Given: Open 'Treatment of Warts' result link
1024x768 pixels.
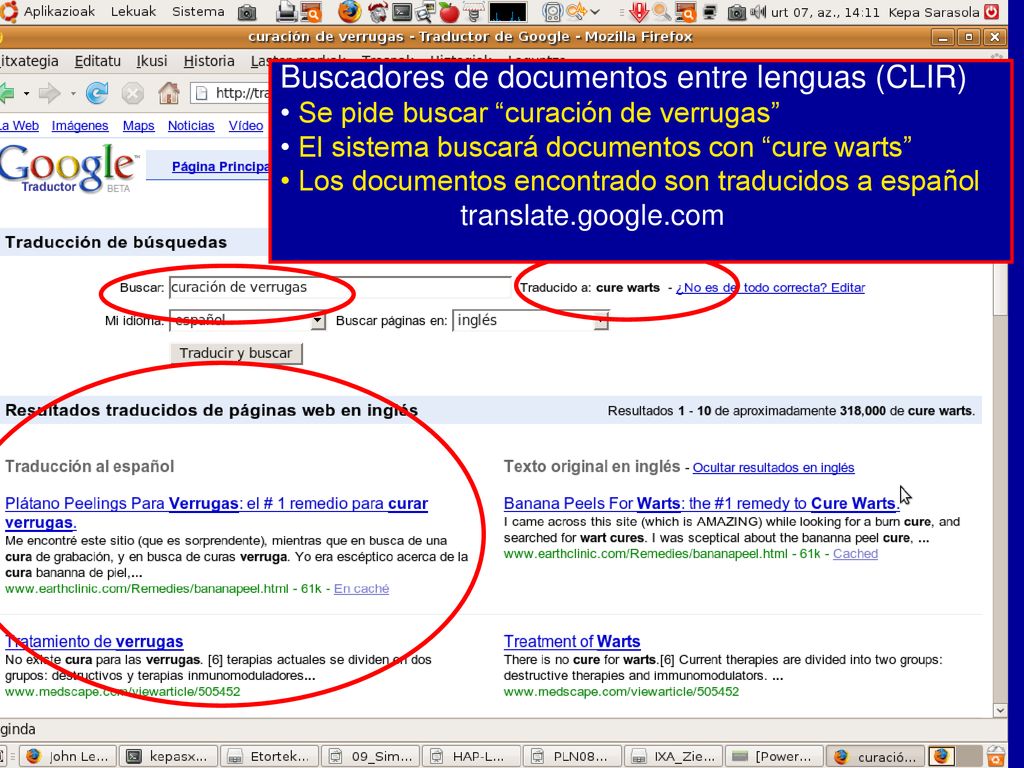Looking at the screenshot, I should [x=572, y=641].
